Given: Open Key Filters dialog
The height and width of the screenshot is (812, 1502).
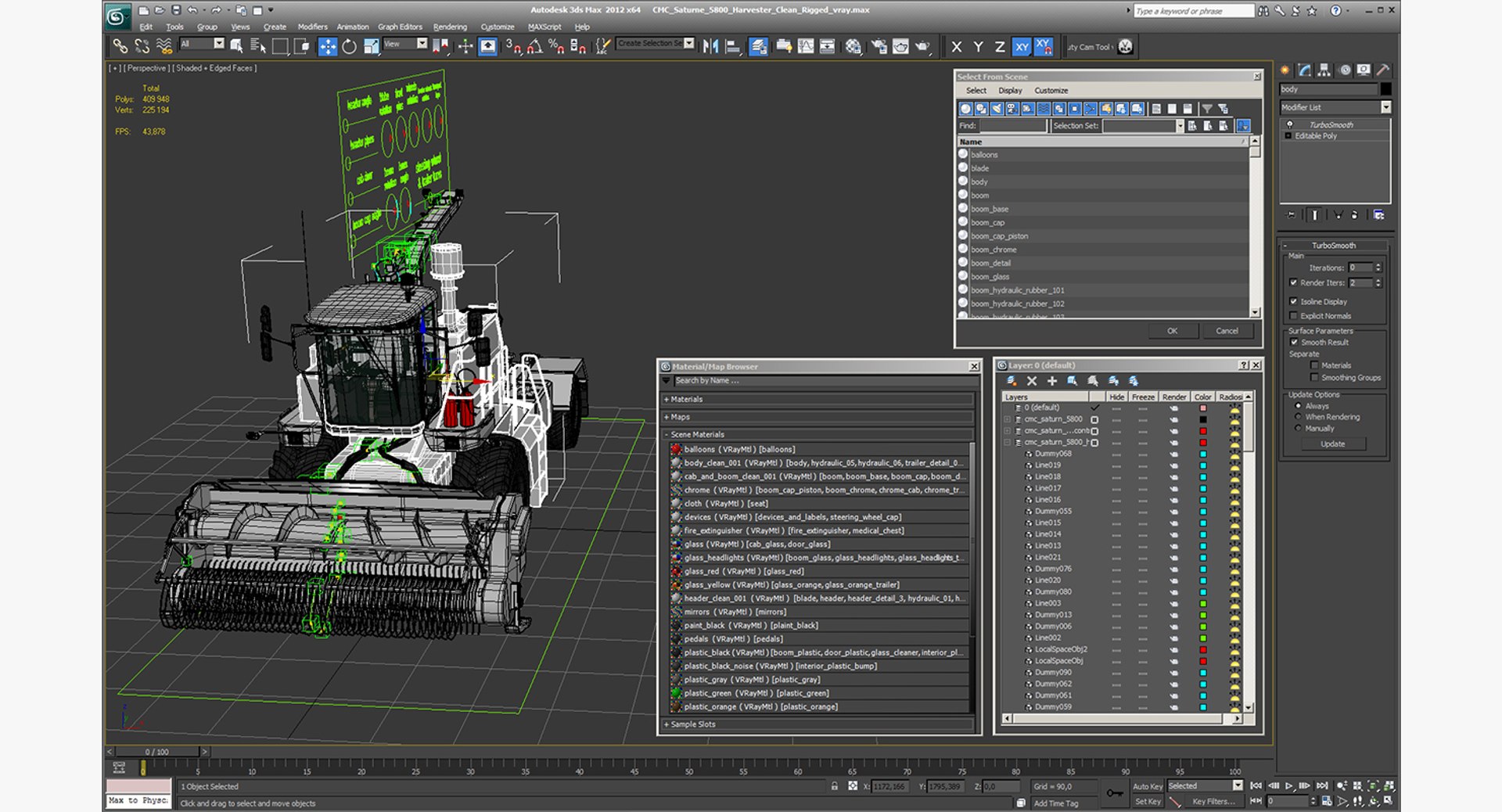Looking at the screenshot, I should pos(1213,801).
